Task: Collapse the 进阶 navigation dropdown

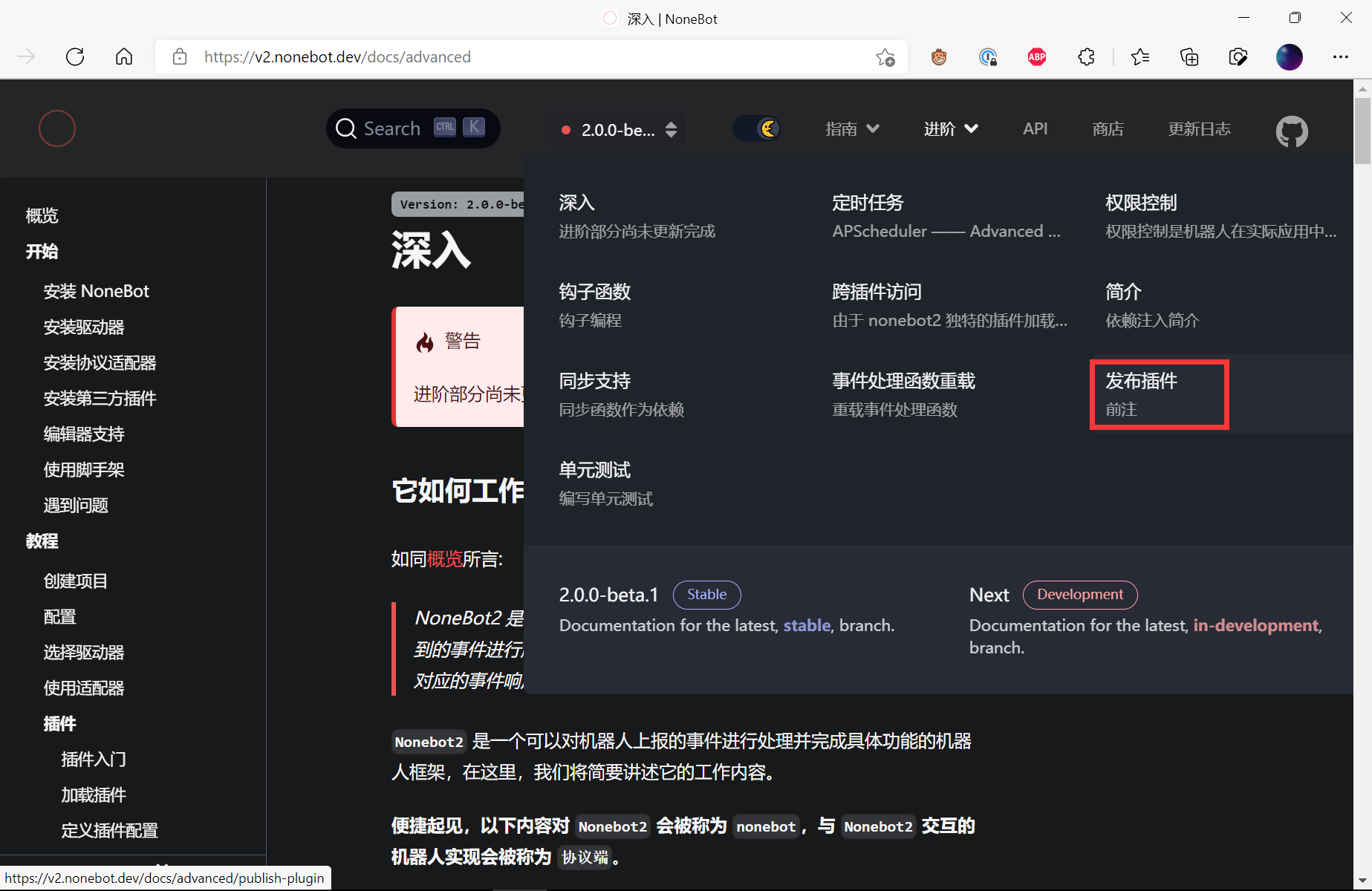Action: point(950,128)
